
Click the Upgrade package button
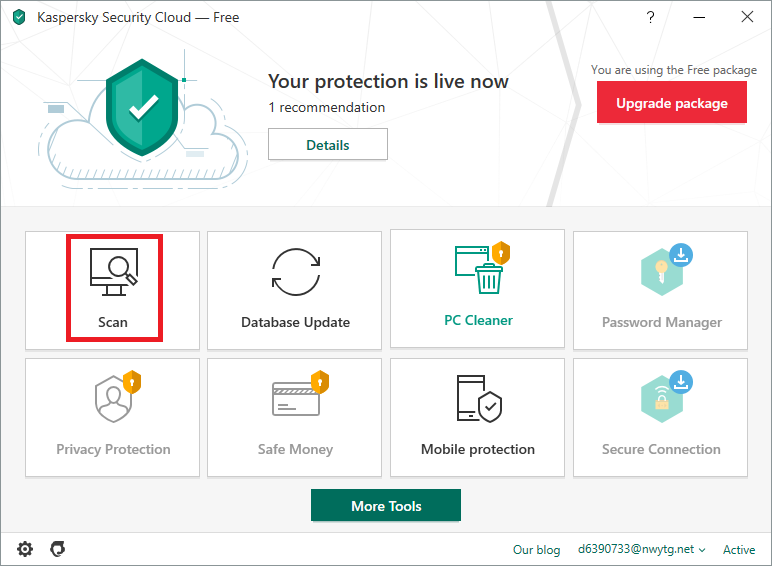672,102
